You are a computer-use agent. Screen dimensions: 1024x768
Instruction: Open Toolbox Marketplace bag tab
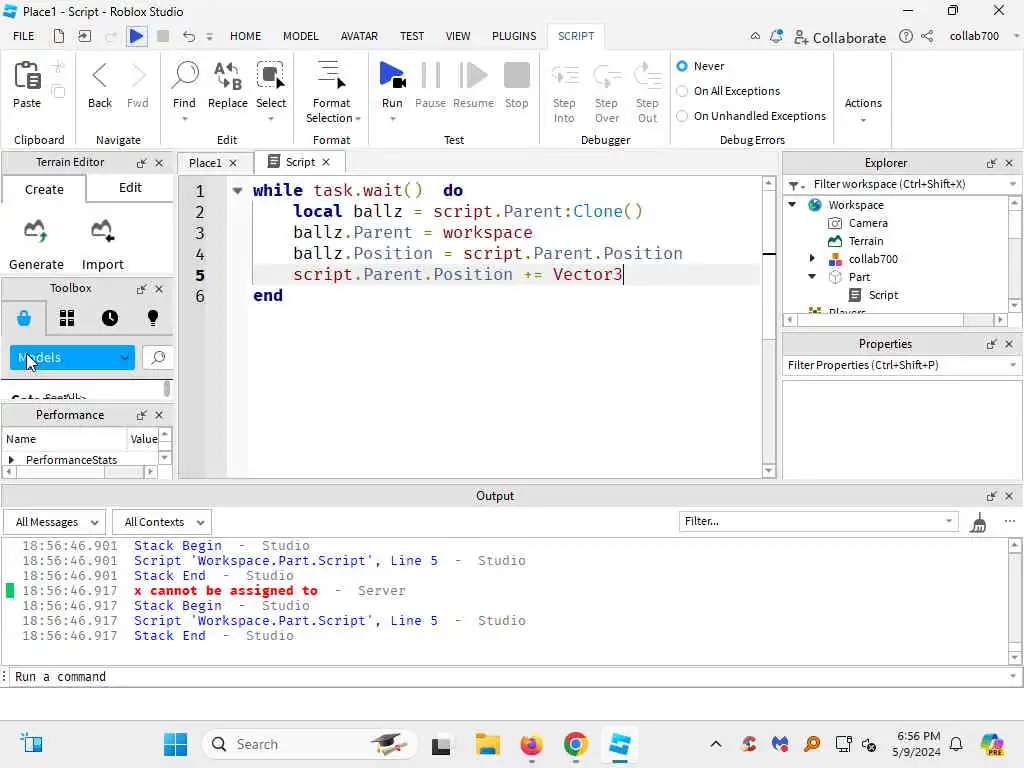[24, 318]
